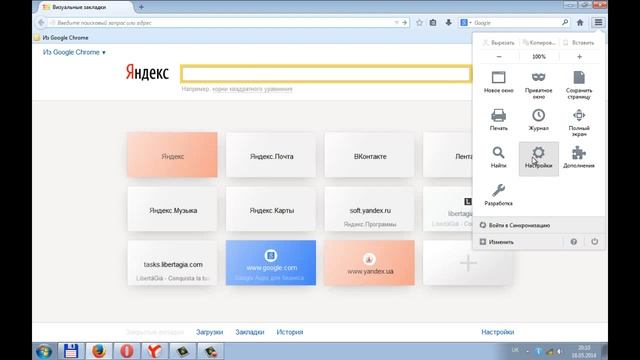Screen dimensions: 640x360
Task: Open the Яндекс.Музыка tile
Action: click(172, 209)
